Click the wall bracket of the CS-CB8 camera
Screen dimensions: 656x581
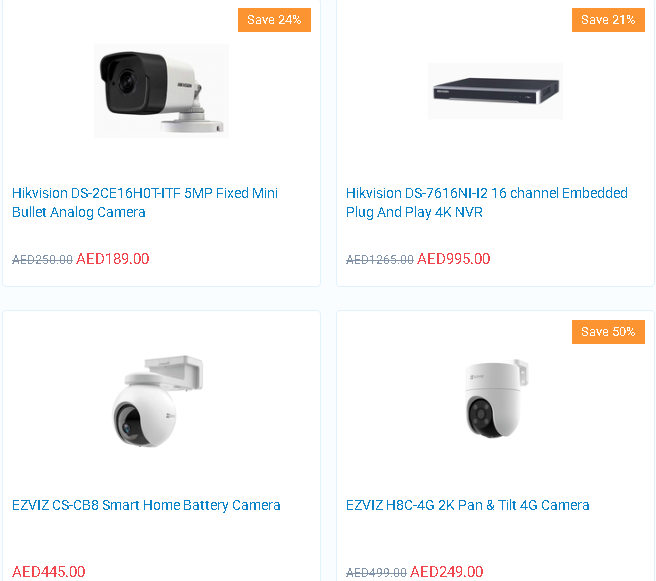[x=174, y=371]
